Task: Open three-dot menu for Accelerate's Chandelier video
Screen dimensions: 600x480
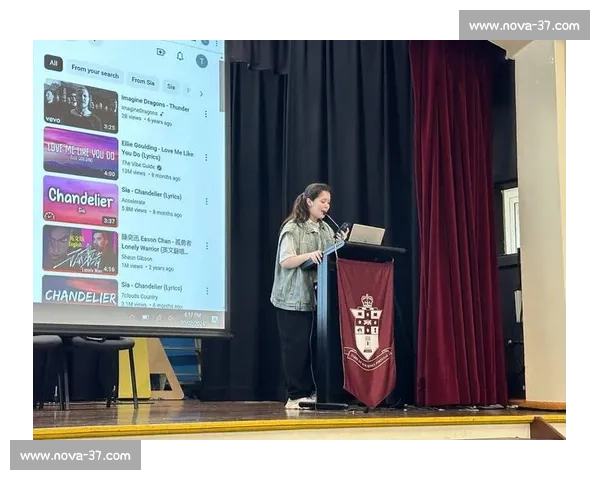Action: click(206, 201)
